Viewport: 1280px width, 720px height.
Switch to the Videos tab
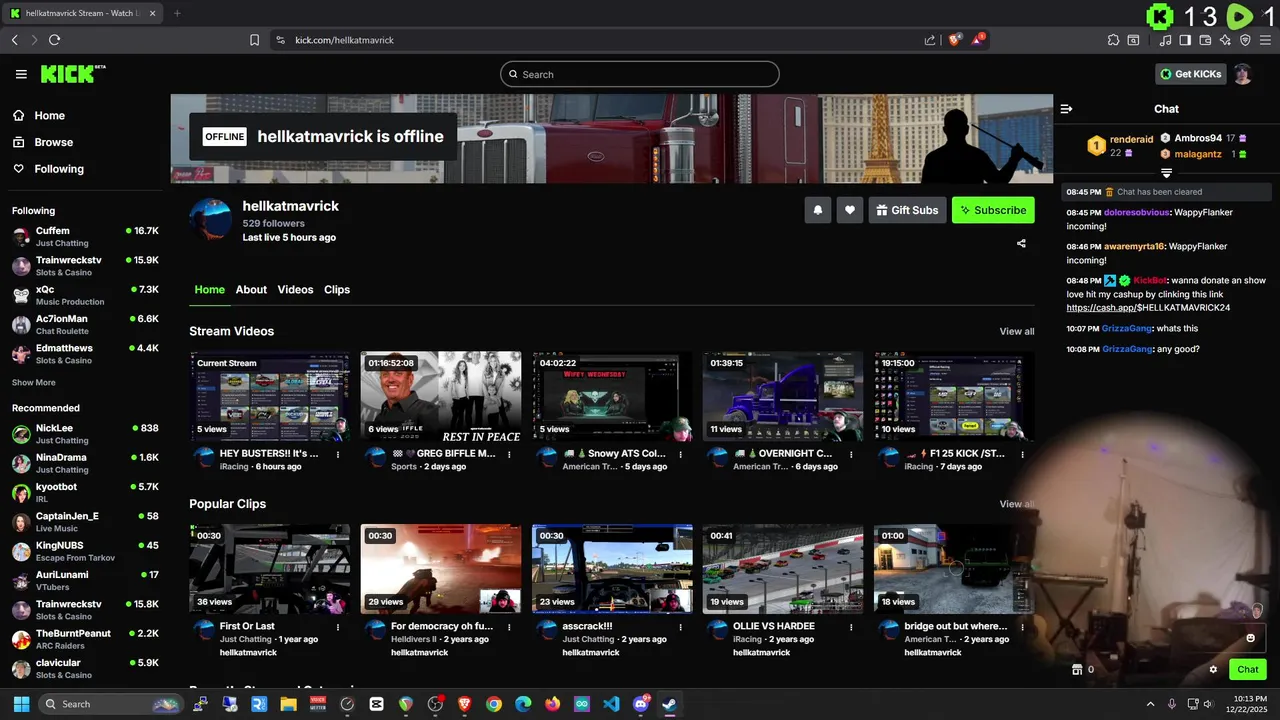click(x=295, y=289)
